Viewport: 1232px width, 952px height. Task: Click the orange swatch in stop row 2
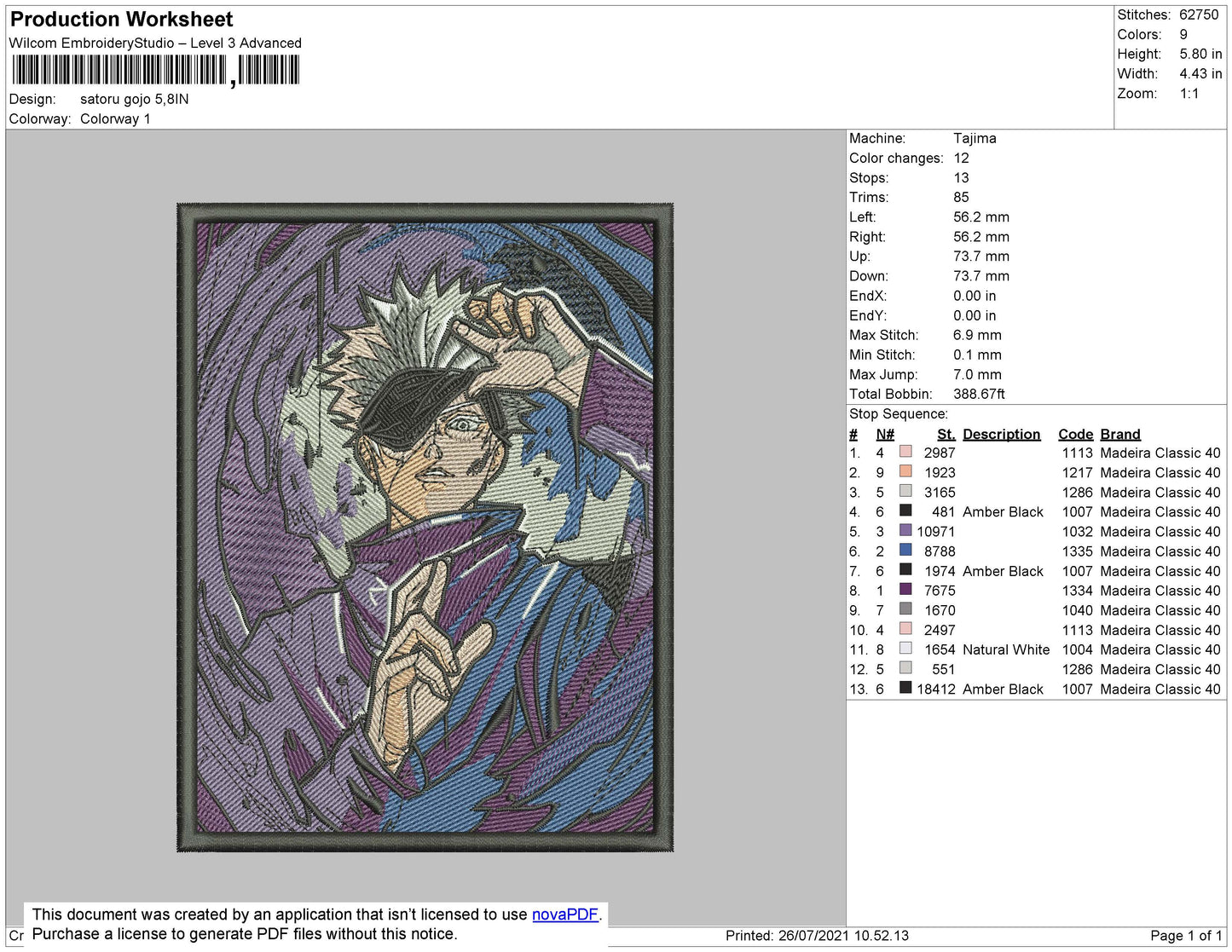tap(905, 471)
